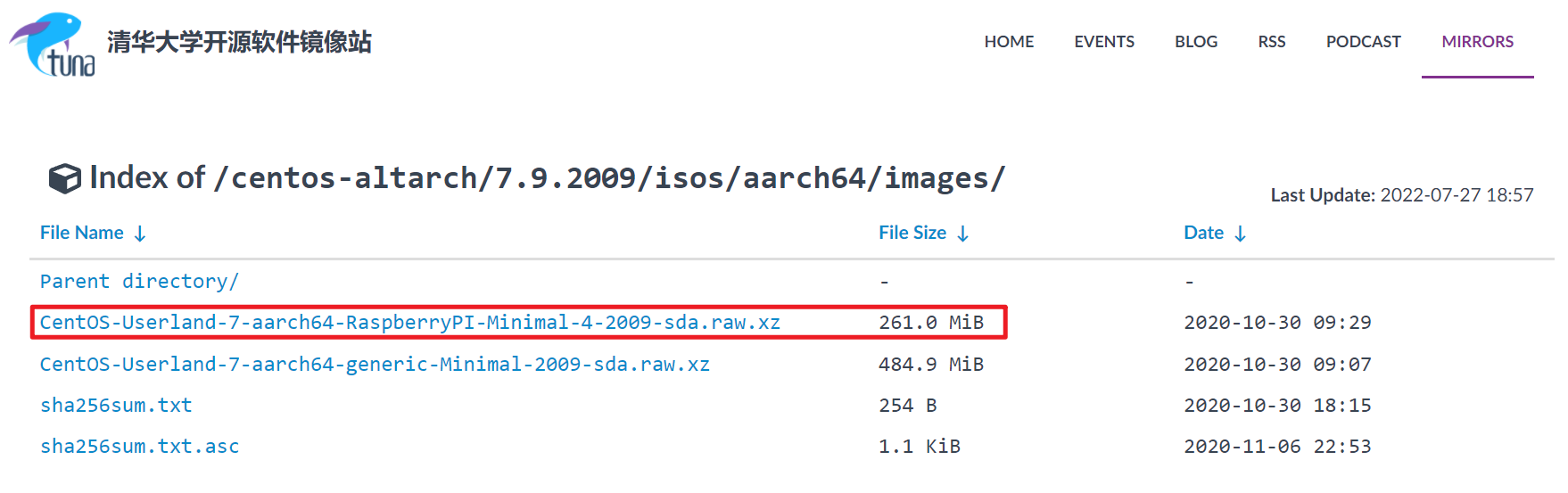Image resolution: width=1568 pixels, height=493 pixels.
Task: Open the HOME menu item
Action: [x=1009, y=42]
